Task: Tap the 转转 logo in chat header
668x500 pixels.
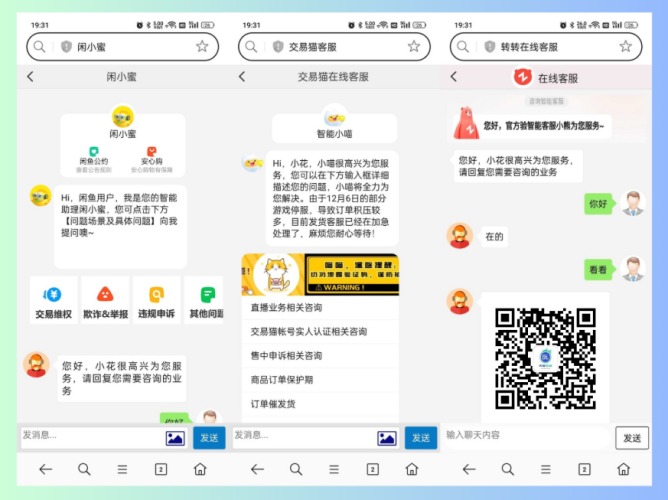Action: pos(522,77)
